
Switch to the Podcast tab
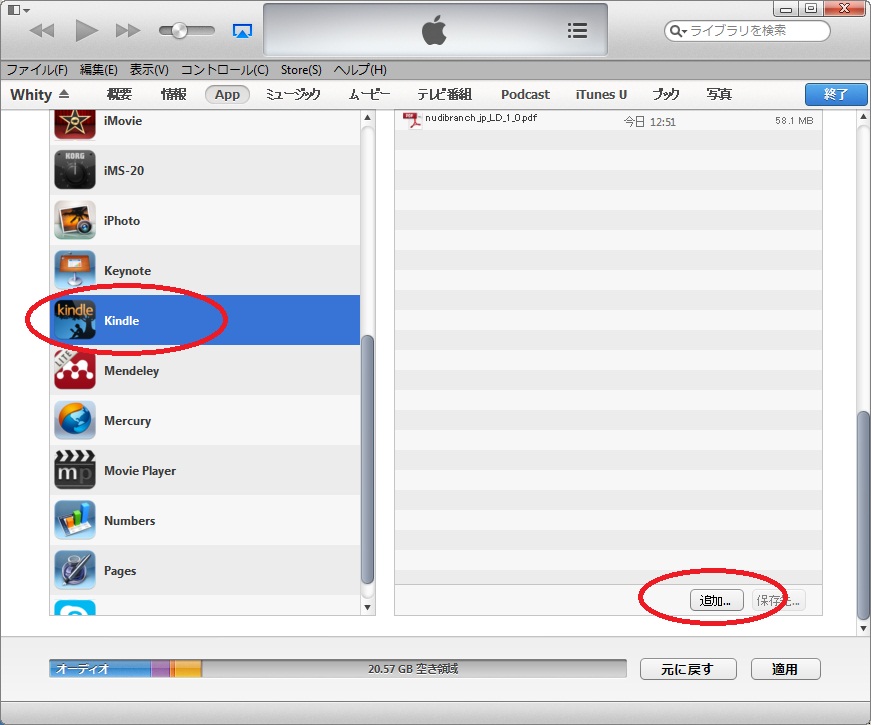(525, 94)
